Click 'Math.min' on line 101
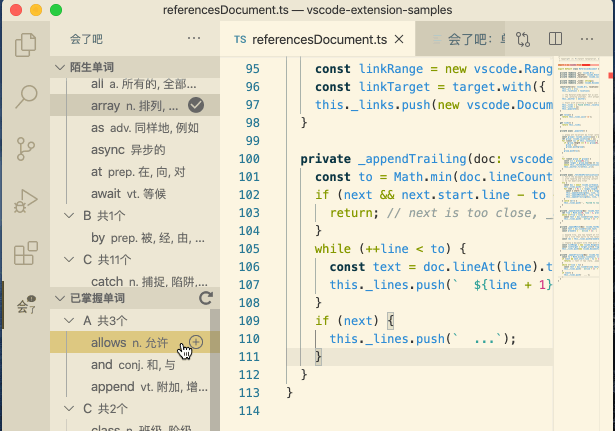The height and width of the screenshot is (431, 615). point(423,176)
